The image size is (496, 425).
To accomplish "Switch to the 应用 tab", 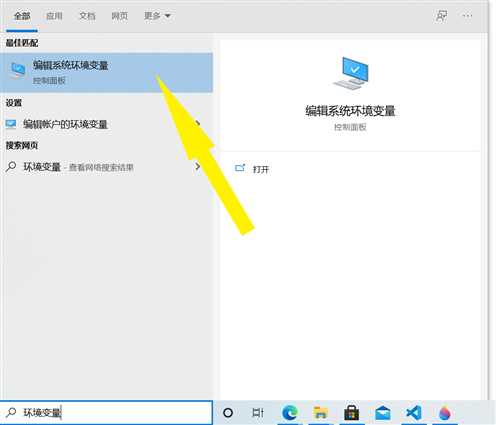I will coord(54,16).
